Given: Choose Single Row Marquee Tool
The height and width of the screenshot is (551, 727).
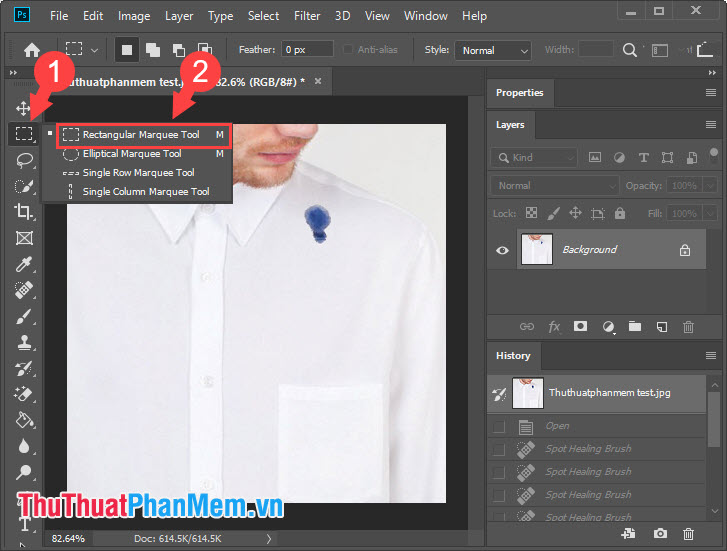Looking at the screenshot, I should pyautogui.click(x=138, y=173).
